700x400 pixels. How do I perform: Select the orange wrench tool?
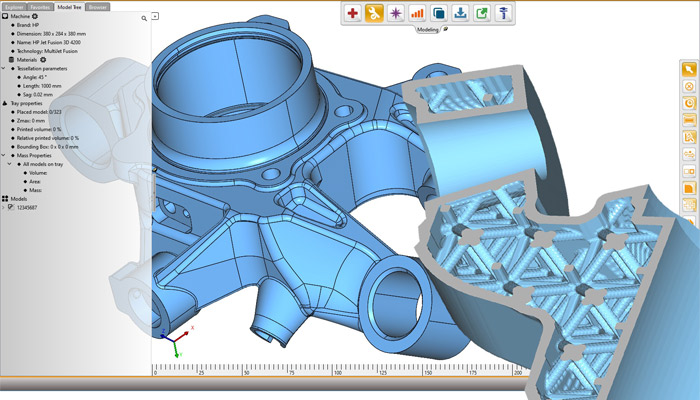(374, 13)
